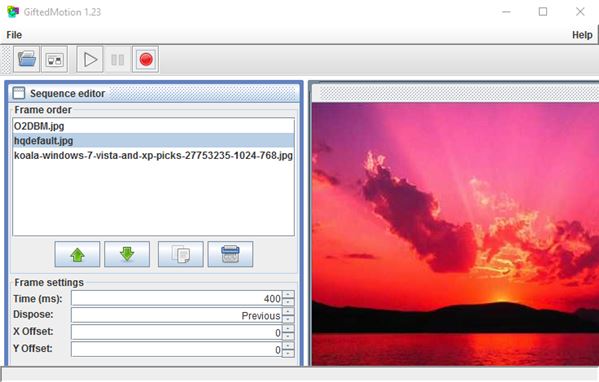Screen dimensions: 599x382
Task: Select the koala-windows-7 frame
Action: 154,155
